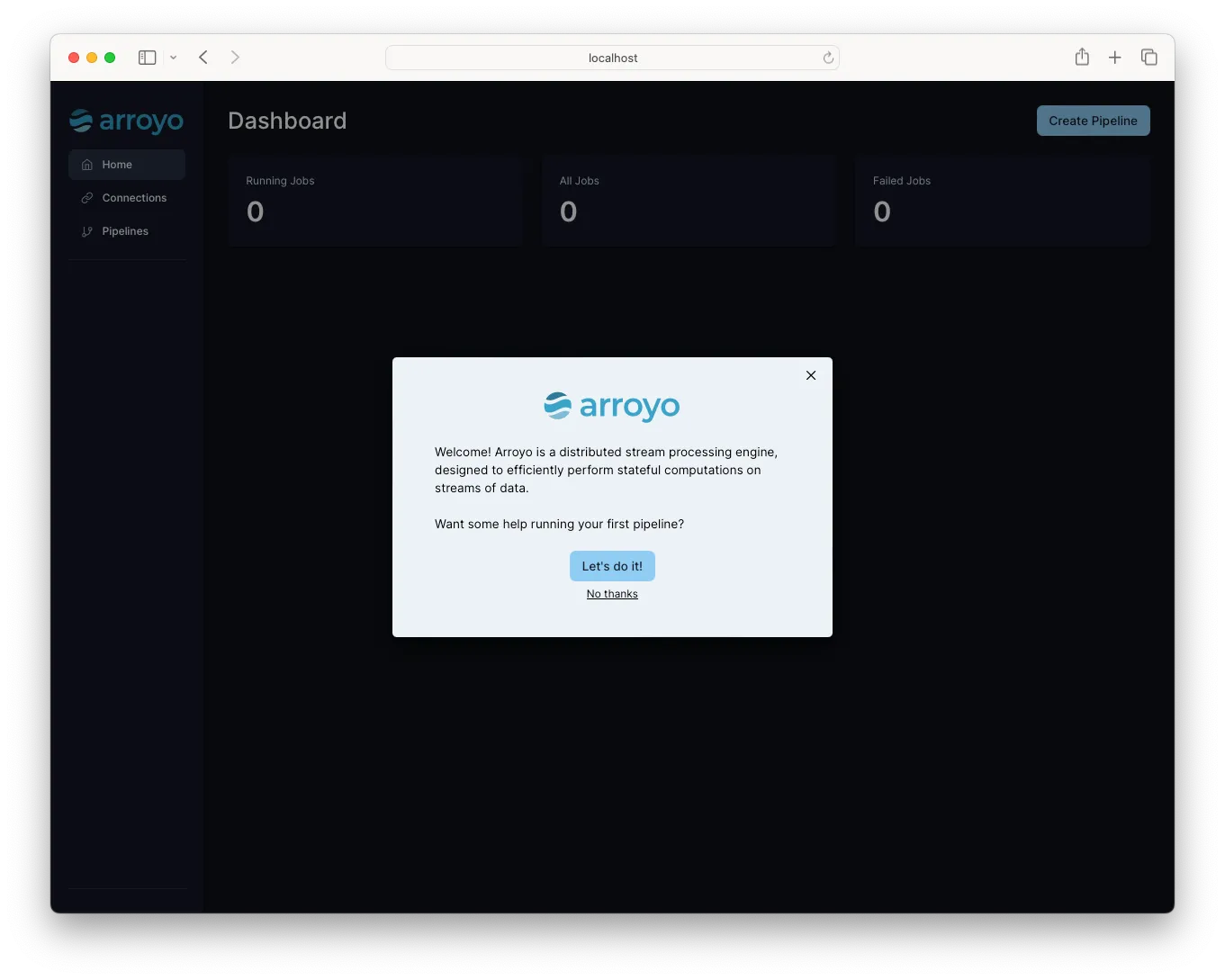Click the Arroyo logo in the sidebar
Screen dimensions: 1225x980
pyautogui.click(x=126, y=121)
